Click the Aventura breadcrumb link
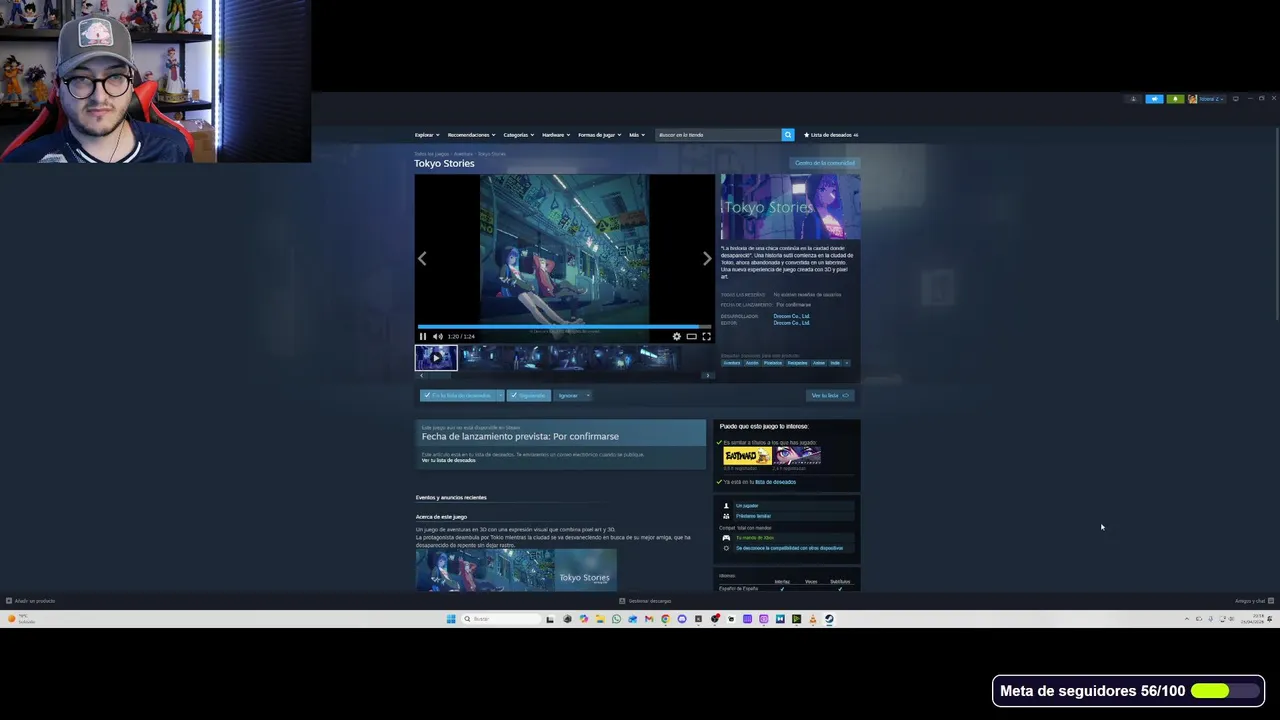 (463, 154)
